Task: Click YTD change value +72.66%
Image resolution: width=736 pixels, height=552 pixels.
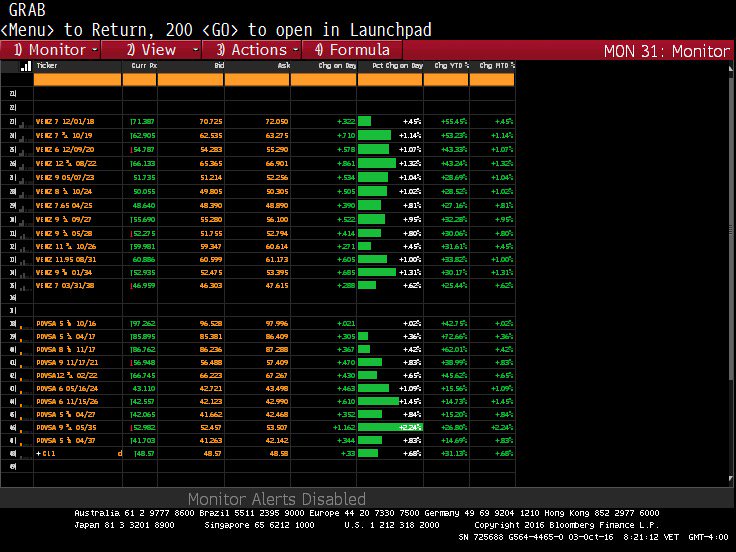Action: click(453, 337)
